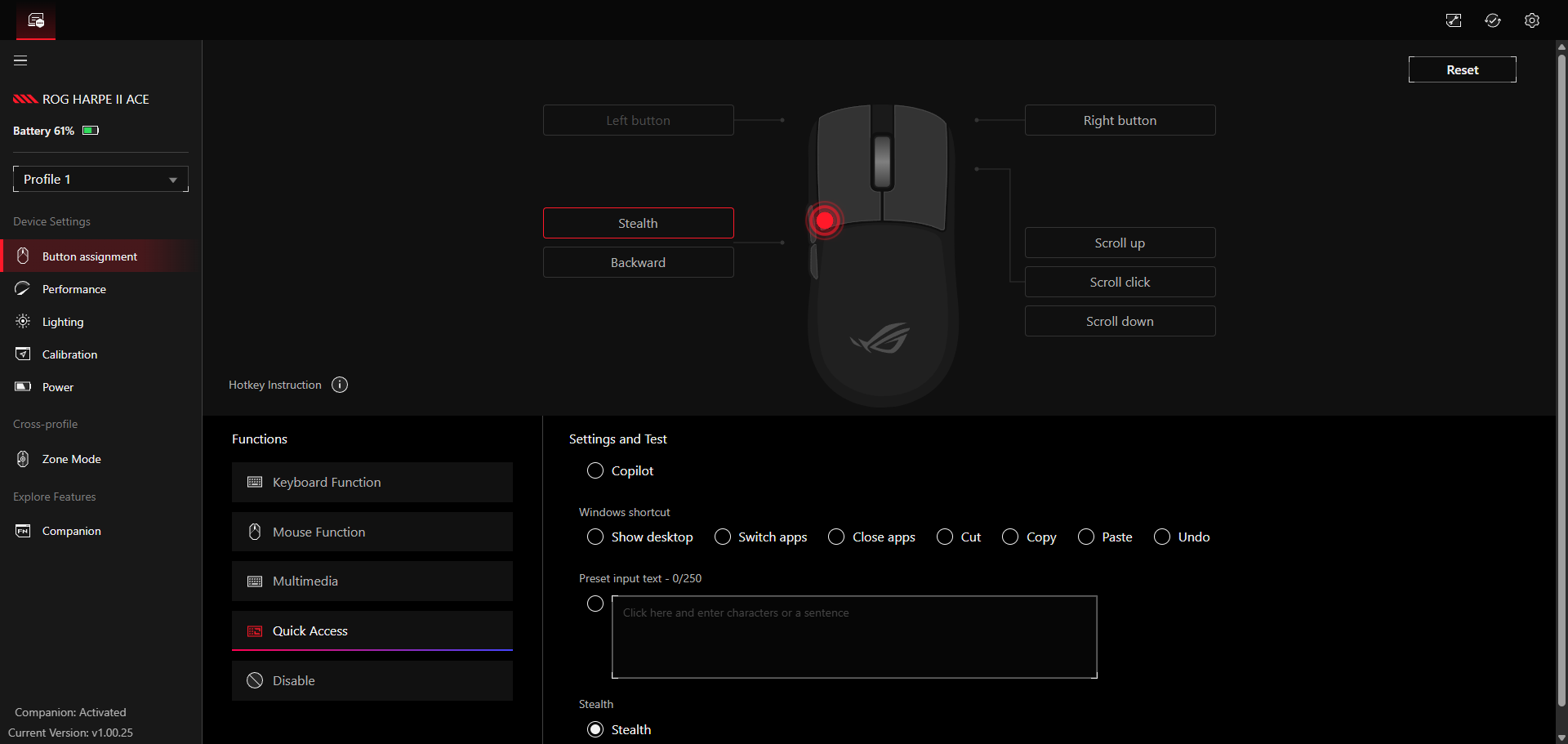Select the Backward button assignment
This screenshot has width=1568, height=744.
(x=638, y=262)
